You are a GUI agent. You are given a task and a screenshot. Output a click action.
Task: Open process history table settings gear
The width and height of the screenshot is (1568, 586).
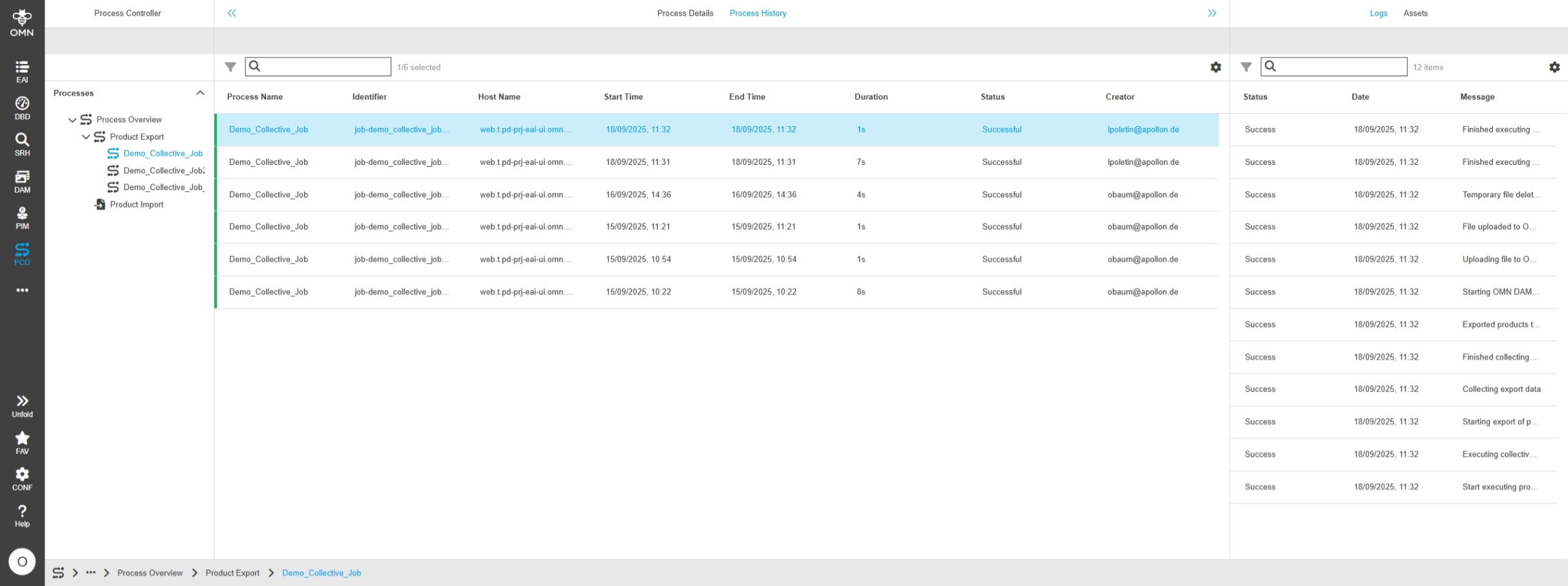[x=1215, y=67]
